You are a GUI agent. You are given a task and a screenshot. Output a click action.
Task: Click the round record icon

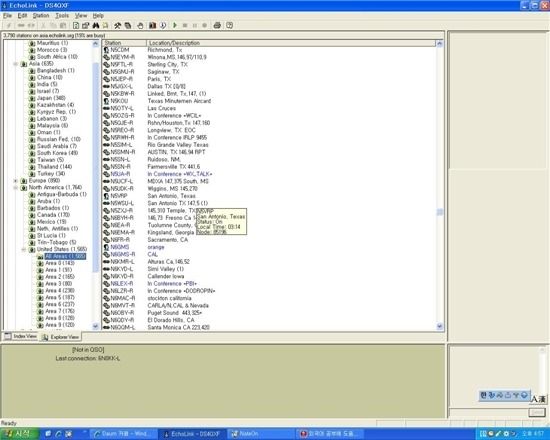204,25
